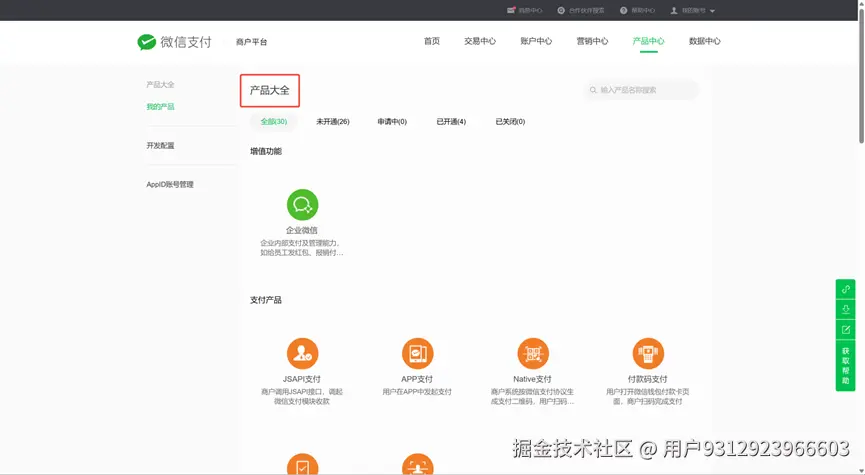Image resolution: width=865 pixels, height=475 pixels.
Task: Open the Native支付 product icon
Action: (533, 354)
